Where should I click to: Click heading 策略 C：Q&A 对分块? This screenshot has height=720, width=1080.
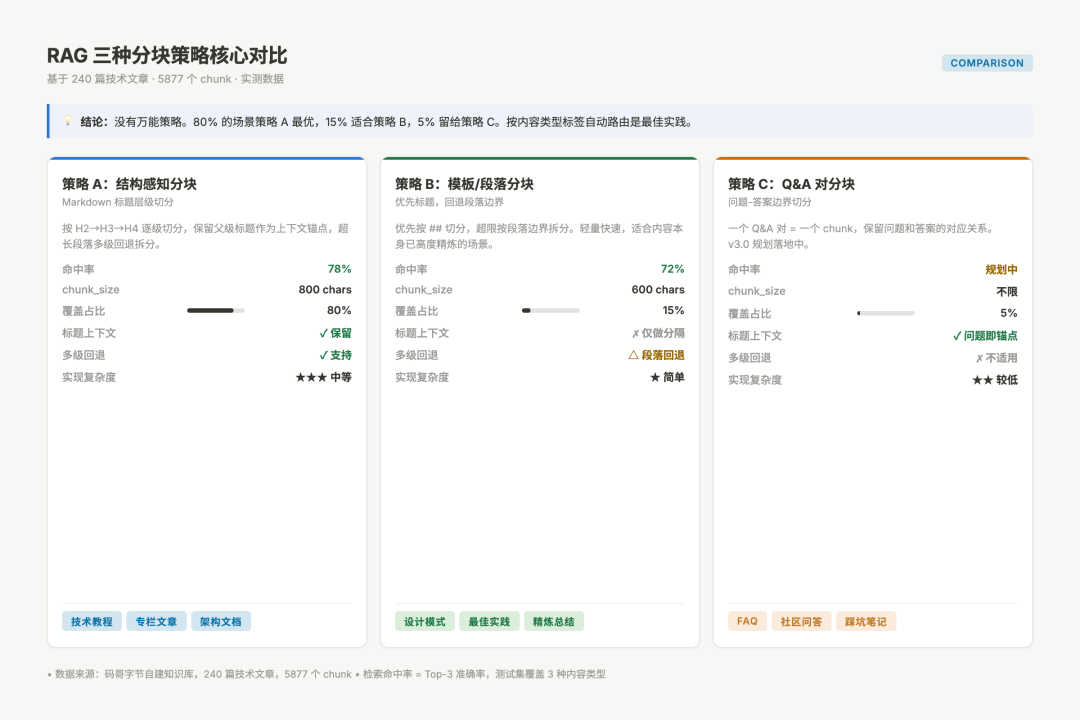pos(791,184)
